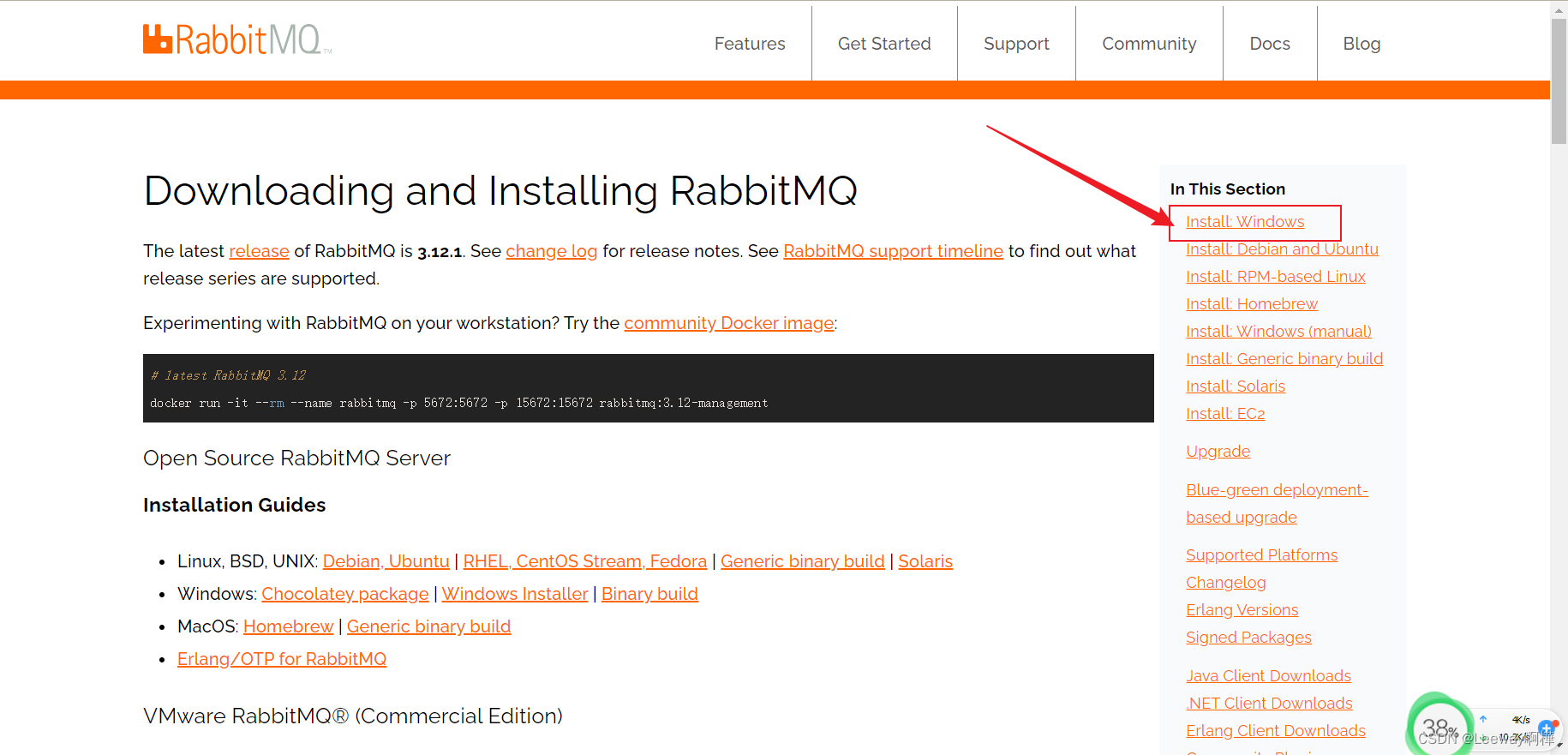Click the '# latest RabbitMQ 3.12' comment line
The height and width of the screenshot is (755, 1568).
coord(228,375)
